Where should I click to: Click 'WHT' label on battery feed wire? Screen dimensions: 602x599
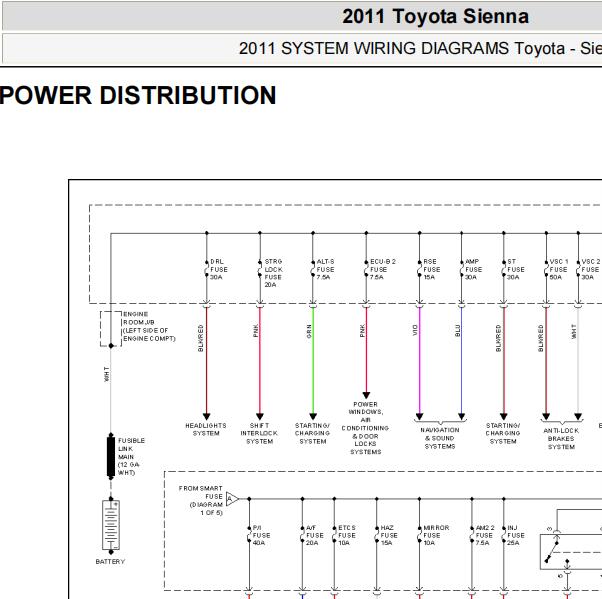[x=106, y=374]
